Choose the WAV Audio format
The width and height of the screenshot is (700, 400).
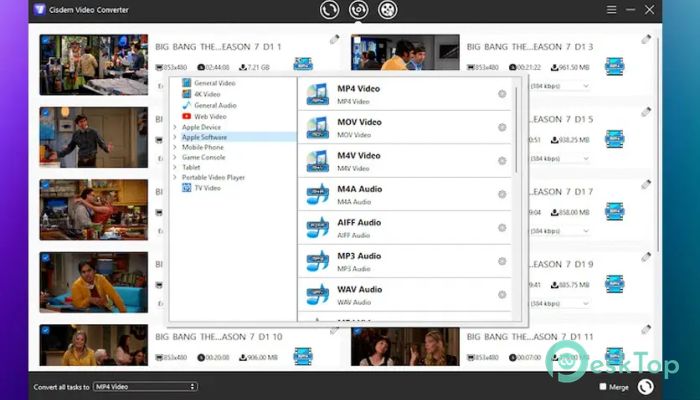[x=404, y=295]
